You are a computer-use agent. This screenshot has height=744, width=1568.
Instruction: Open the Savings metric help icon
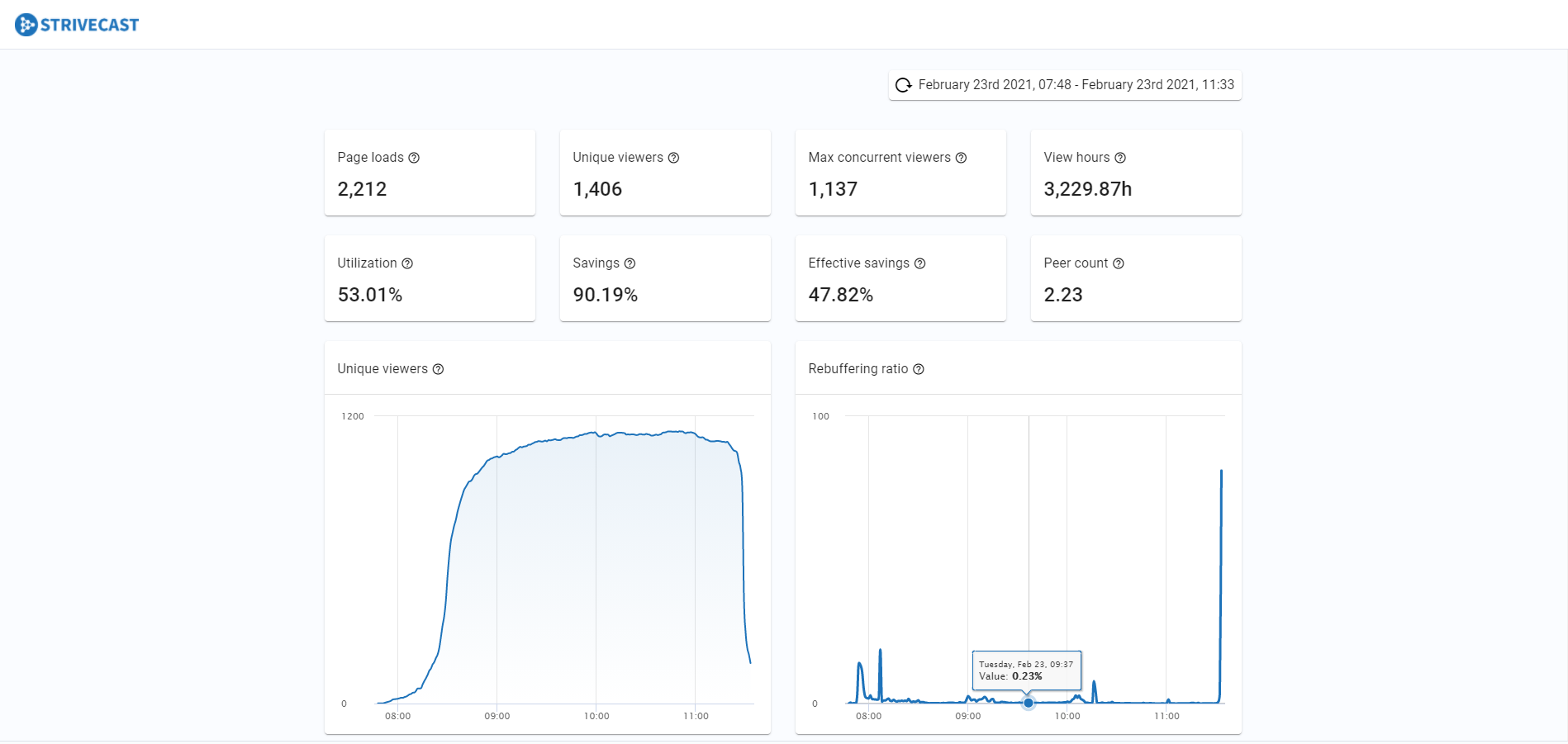pos(630,263)
